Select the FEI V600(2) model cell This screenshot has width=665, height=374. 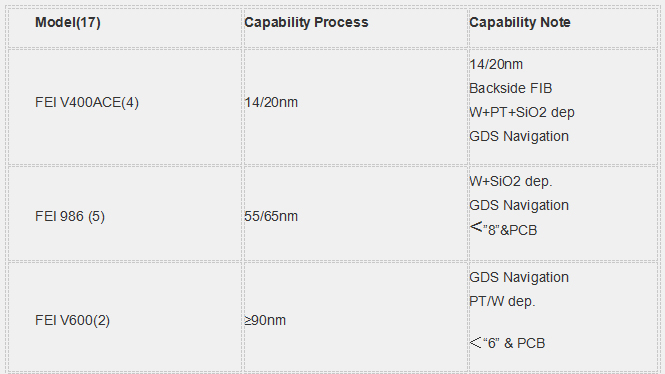[x=125, y=317]
